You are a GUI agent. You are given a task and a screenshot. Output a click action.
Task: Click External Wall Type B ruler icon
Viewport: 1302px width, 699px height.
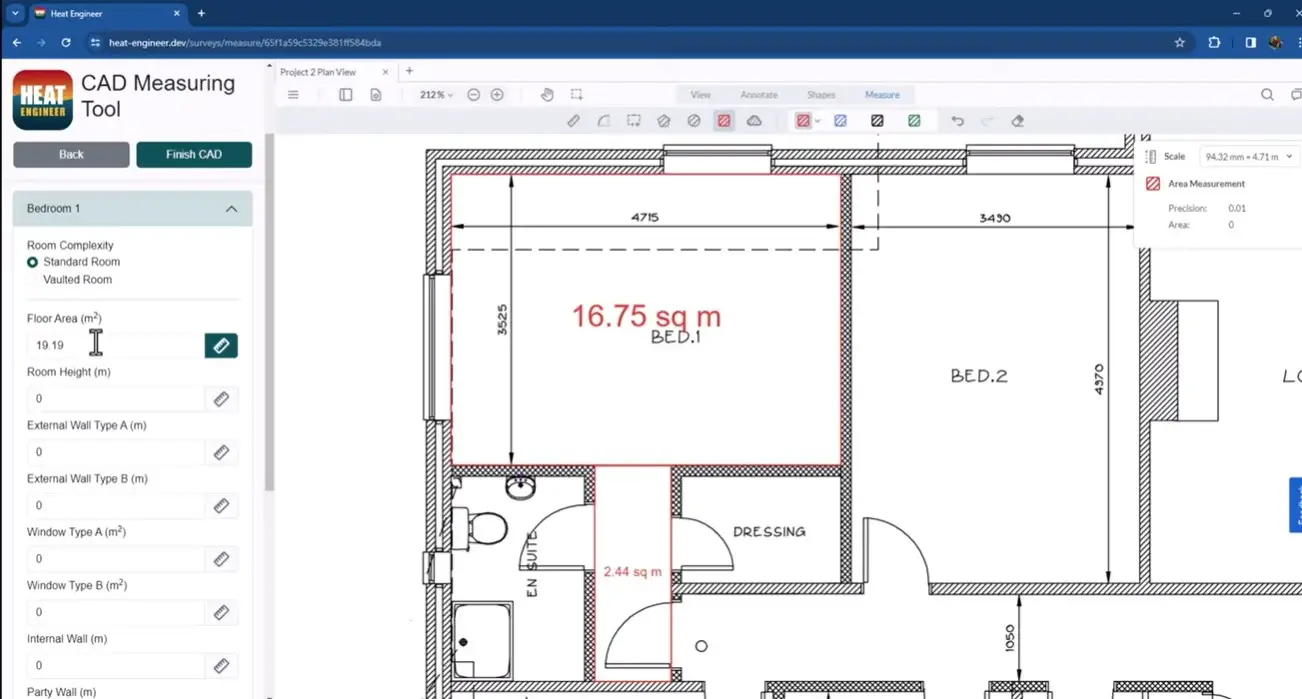[x=221, y=506]
